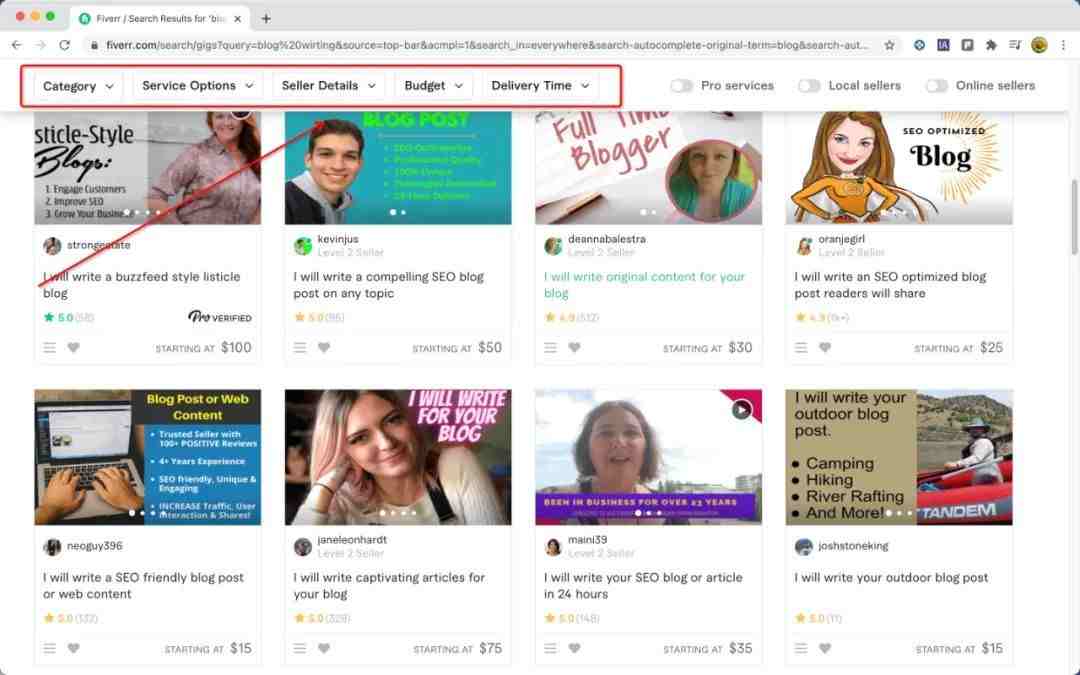The height and width of the screenshot is (675, 1080).
Task: Click the outdoor blog post gig thumbnail
Action: click(898, 457)
